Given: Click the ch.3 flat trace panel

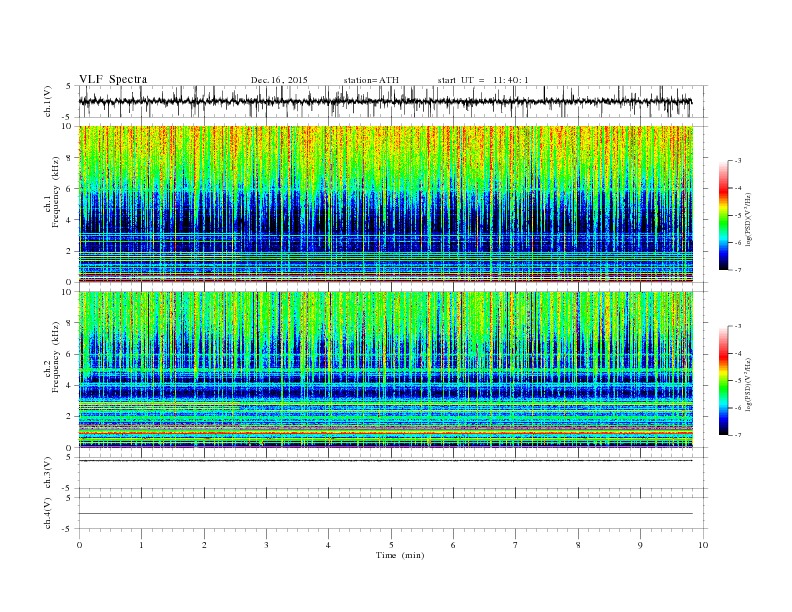Looking at the screenshot, I should tap(393, 473).
